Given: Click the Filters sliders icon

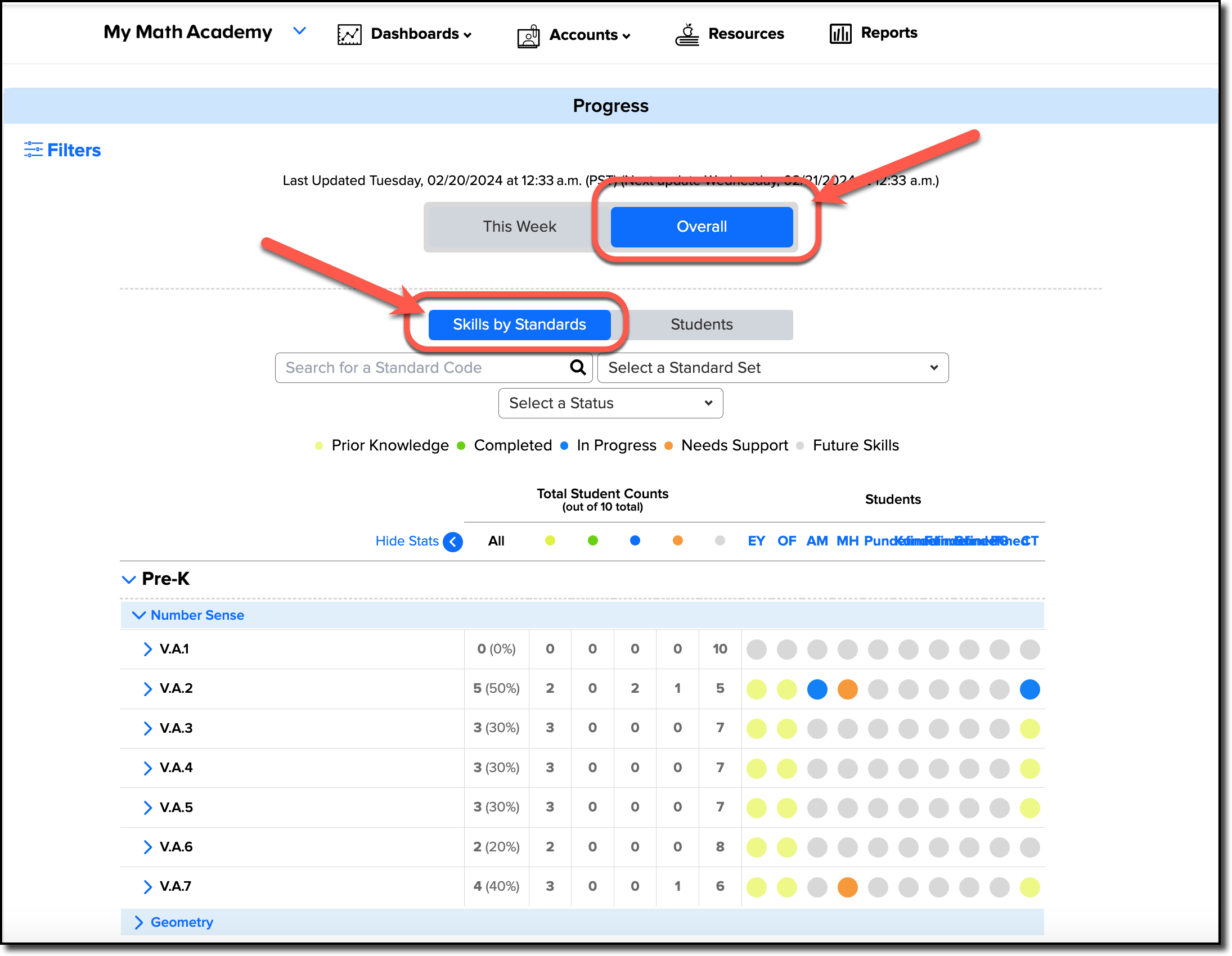Looking at the screenshot, I should 33,150.
